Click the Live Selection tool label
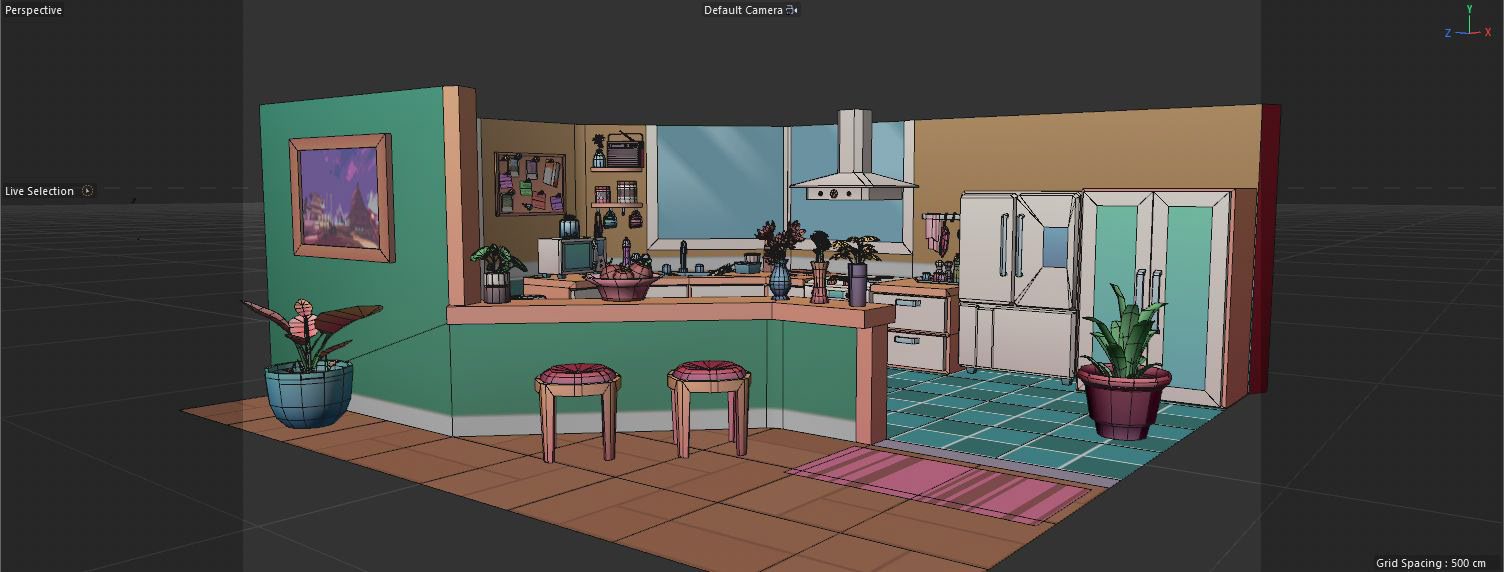 (40, 191)
